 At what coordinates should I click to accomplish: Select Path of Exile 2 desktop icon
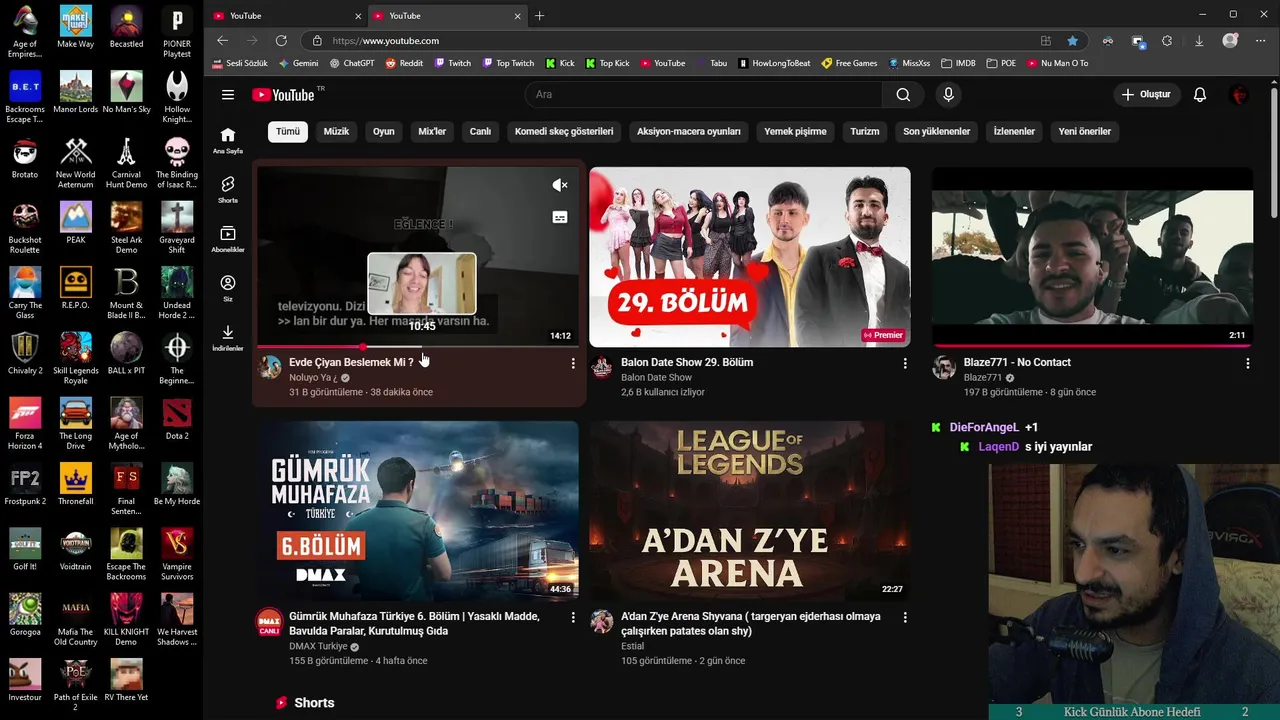[76, 684]
